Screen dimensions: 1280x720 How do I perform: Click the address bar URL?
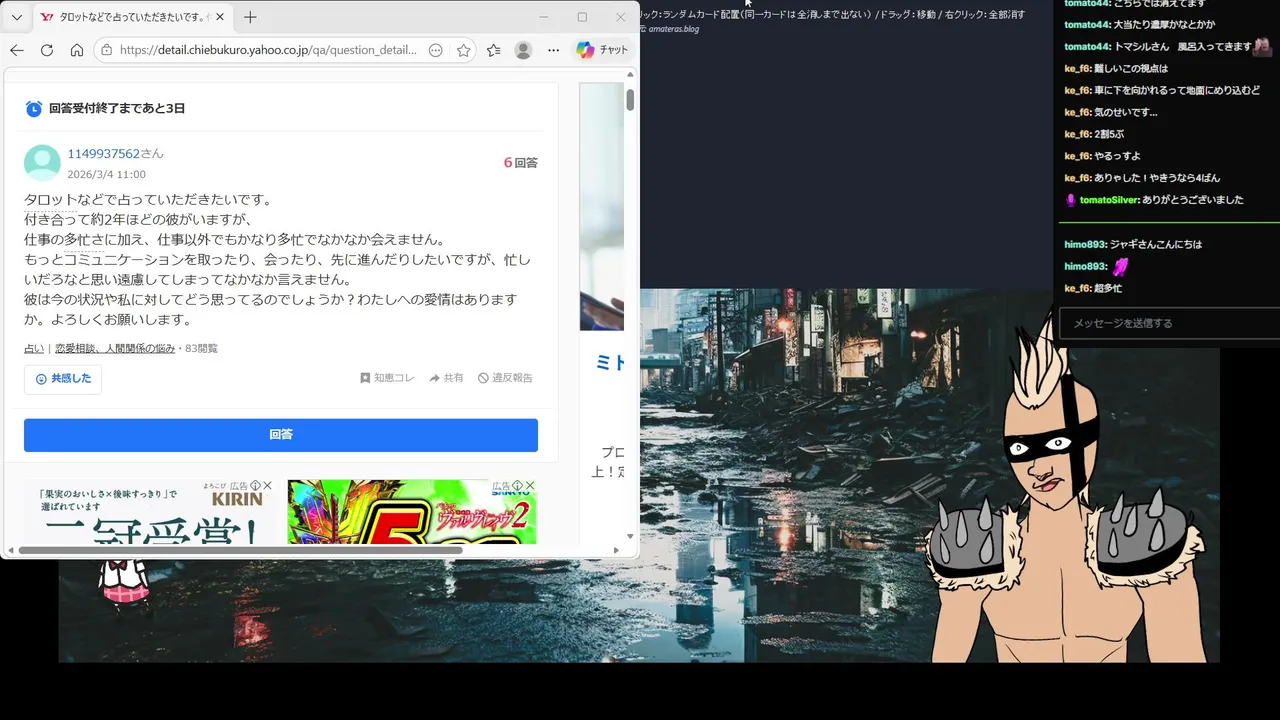(268, 50)
